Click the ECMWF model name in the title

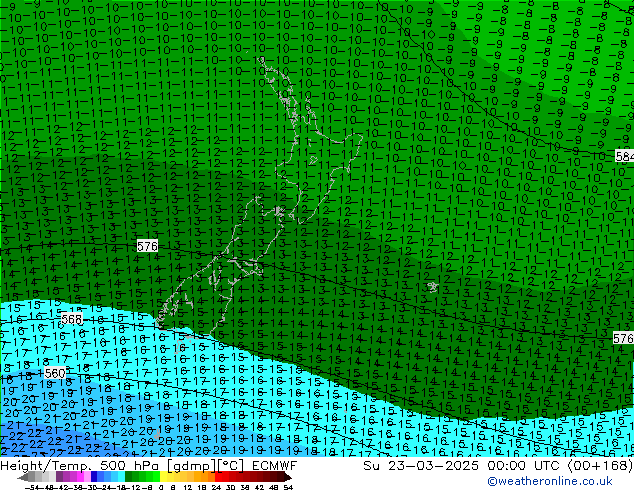(x=275, y=466)
